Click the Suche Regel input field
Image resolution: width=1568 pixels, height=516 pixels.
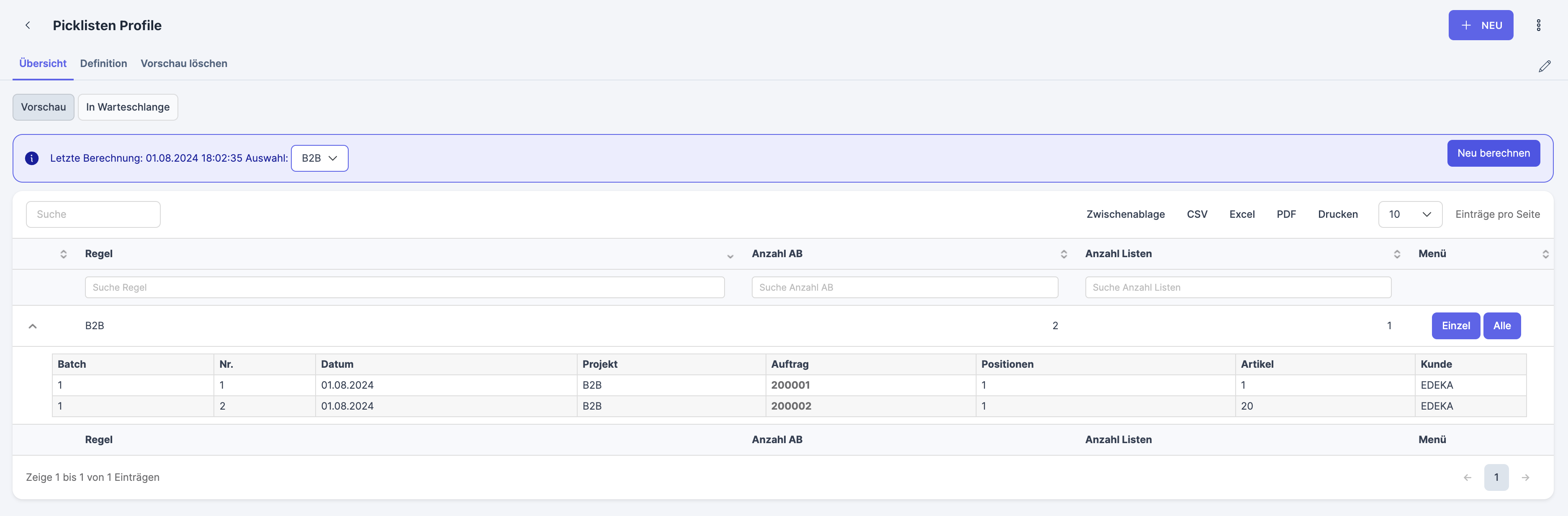pyautogui.click(x=404, y=288)
